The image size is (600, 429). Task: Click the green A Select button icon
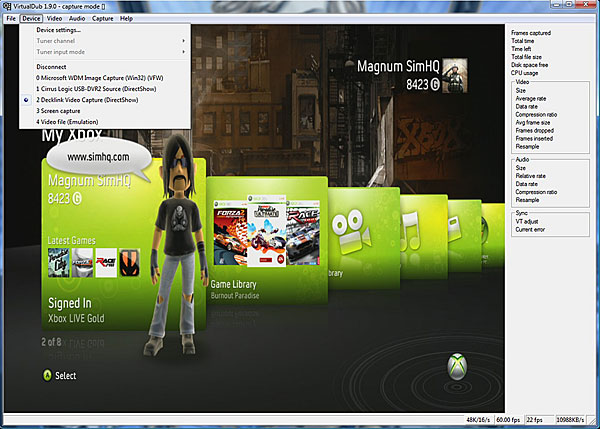coord(47,375)
